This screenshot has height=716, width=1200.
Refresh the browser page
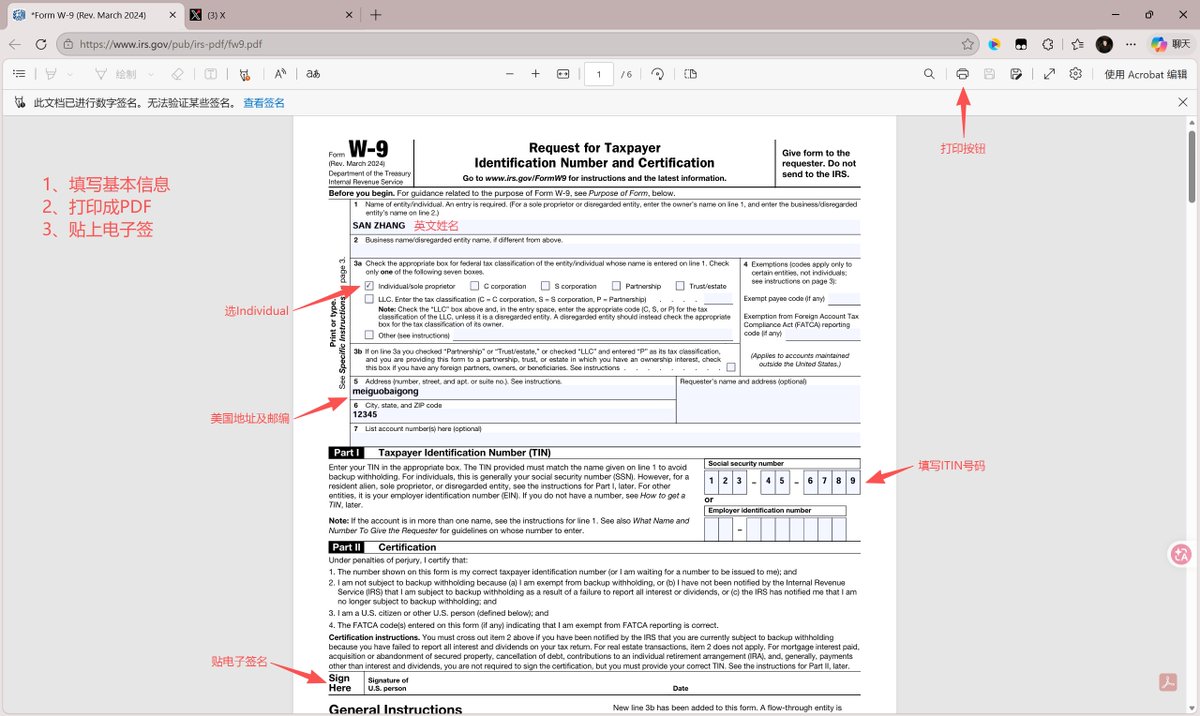pos(41,44)
